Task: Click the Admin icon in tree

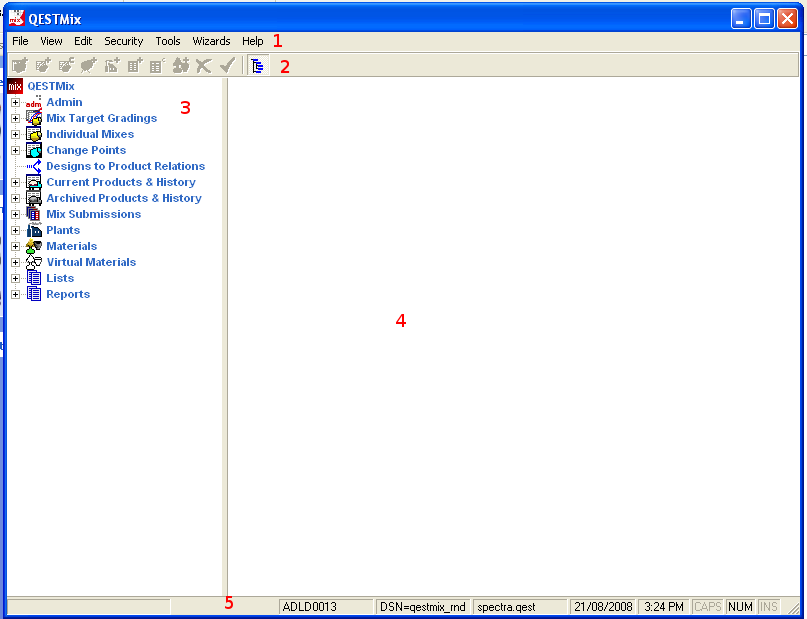Action: (34, 102)
